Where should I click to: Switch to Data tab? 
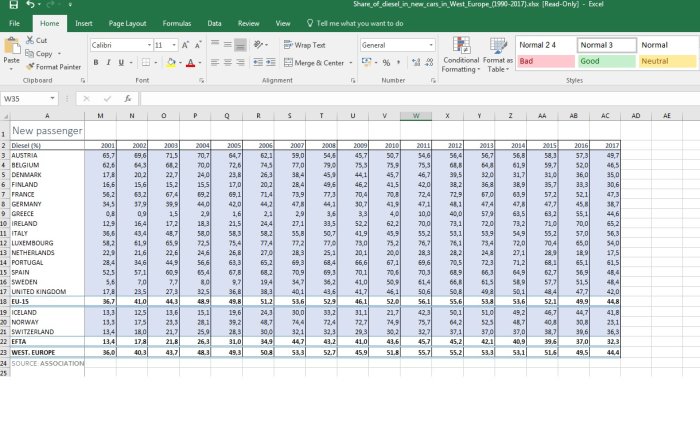pyautogui.click(x=214, y=23)
